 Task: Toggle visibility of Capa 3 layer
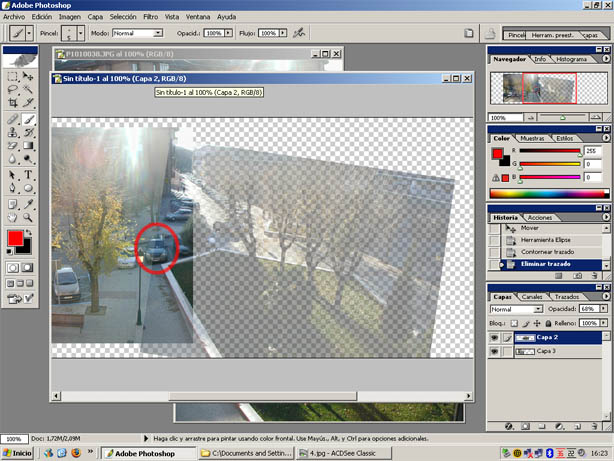coord(494,352)
